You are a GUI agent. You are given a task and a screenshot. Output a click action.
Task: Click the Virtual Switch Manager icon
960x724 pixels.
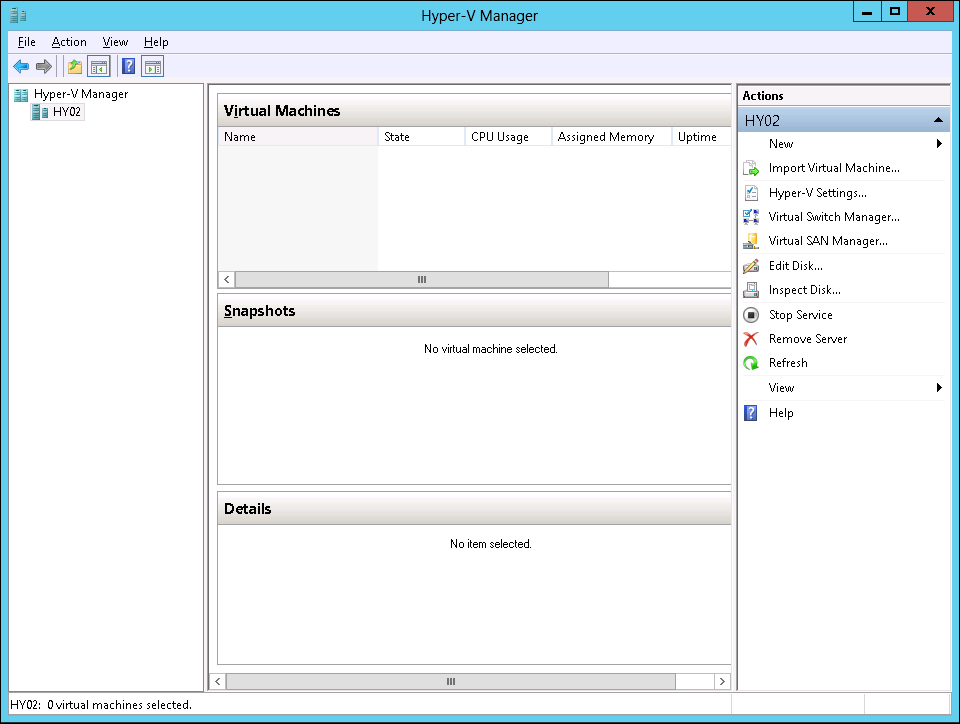pos(751,217)
